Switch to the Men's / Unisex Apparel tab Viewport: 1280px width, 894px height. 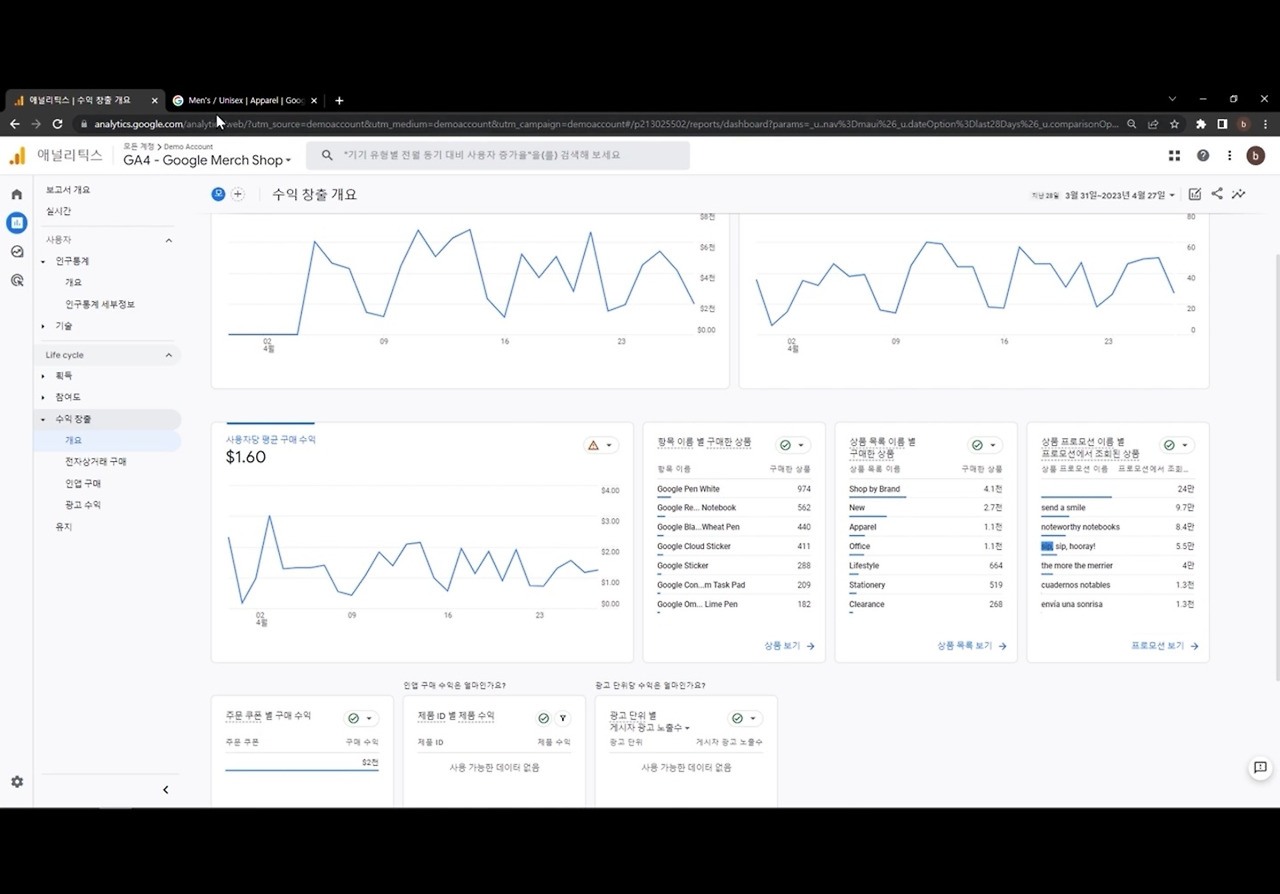point(245,100)
